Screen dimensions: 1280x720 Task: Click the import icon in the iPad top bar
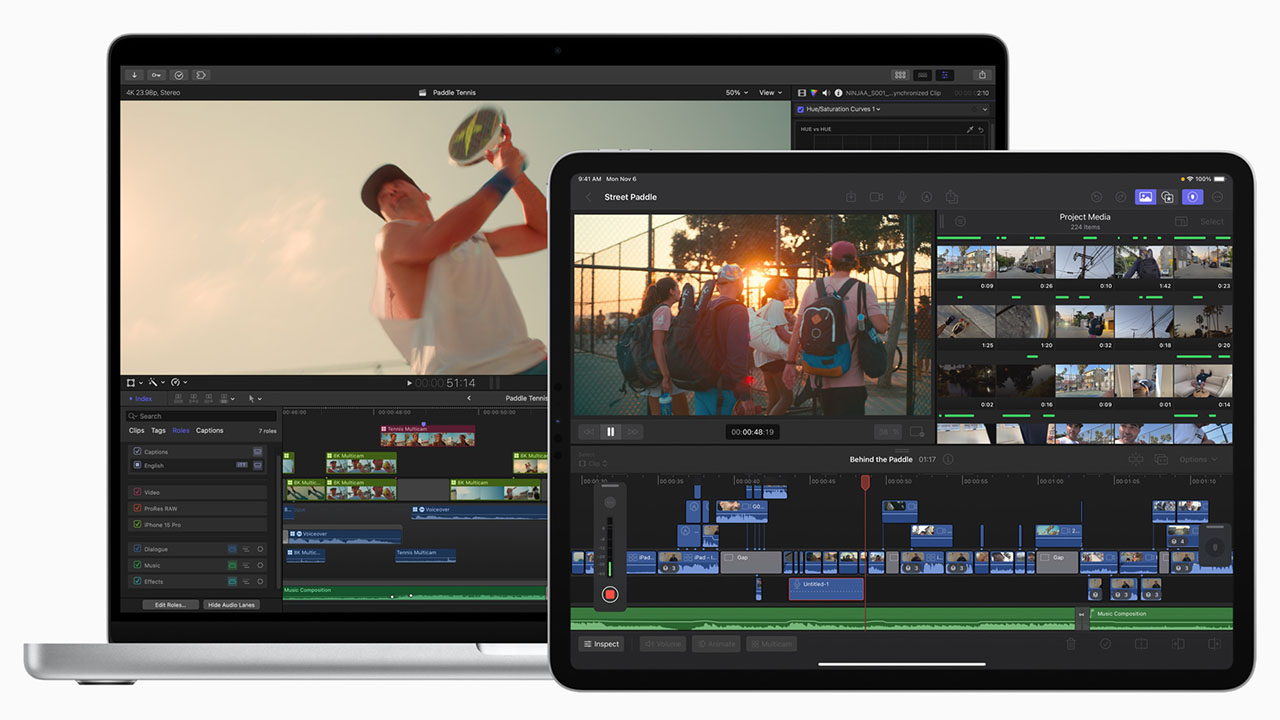tap(851, 197)
